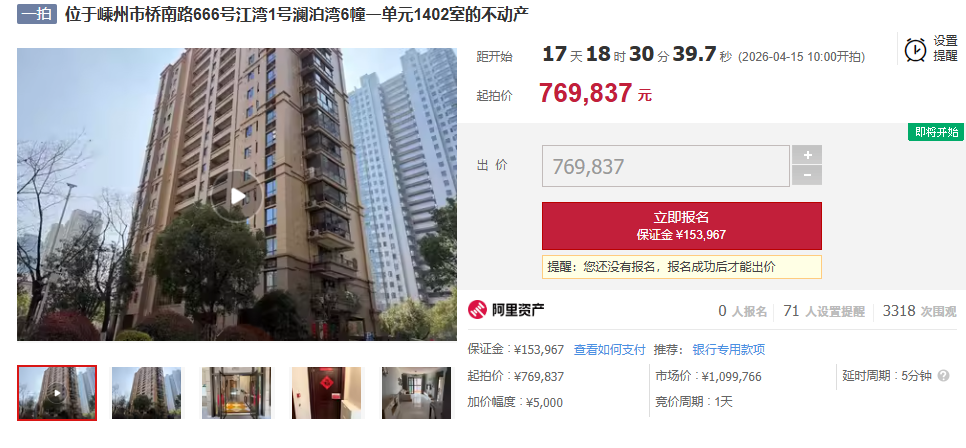
Task: Play the property video in main image
Action: click(x=237, y=196)
